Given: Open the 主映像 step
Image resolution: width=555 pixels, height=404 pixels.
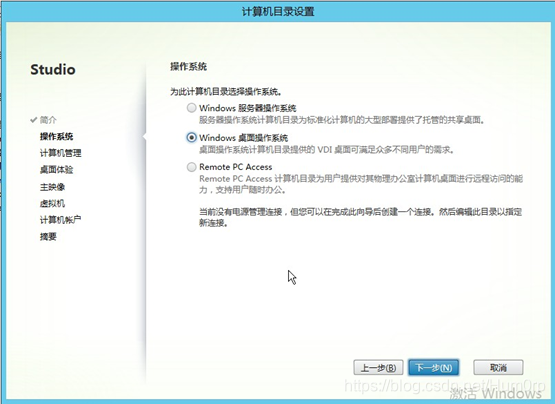Looking at the screenshot, I should [52, 187].
